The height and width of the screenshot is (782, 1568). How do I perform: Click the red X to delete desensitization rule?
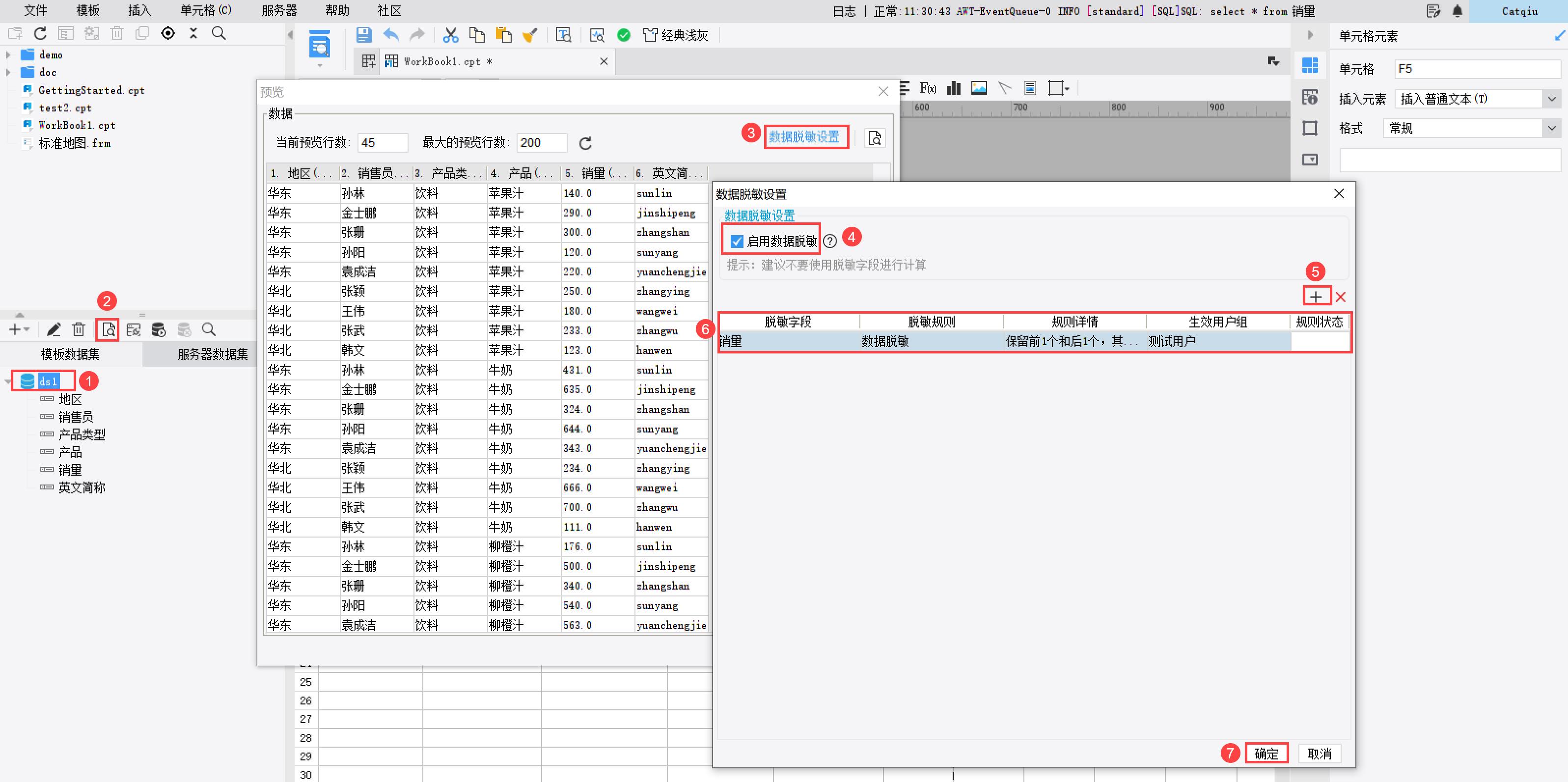(x=1340, y=297)
